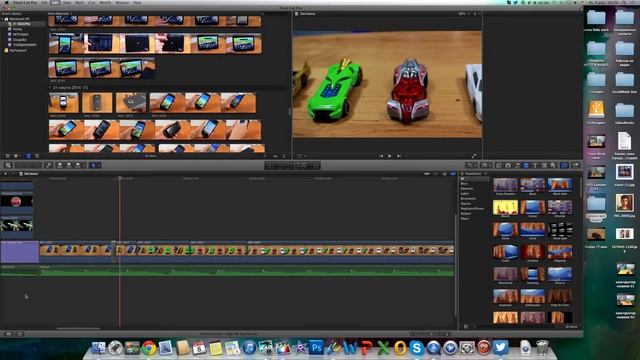Open the Retime speedometer icon
Screen dimensions: 640x360
pos(485,165)
